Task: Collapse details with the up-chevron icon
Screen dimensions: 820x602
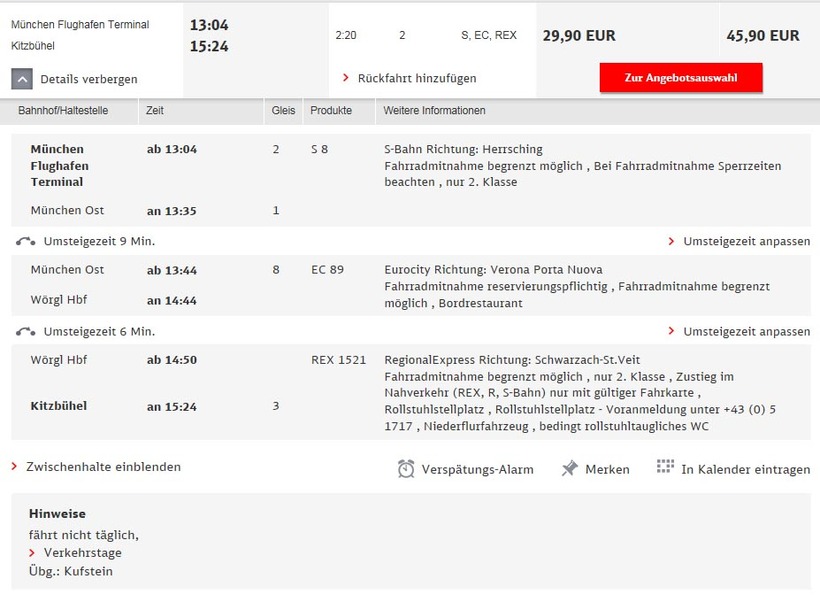Action: click(22, 78)
